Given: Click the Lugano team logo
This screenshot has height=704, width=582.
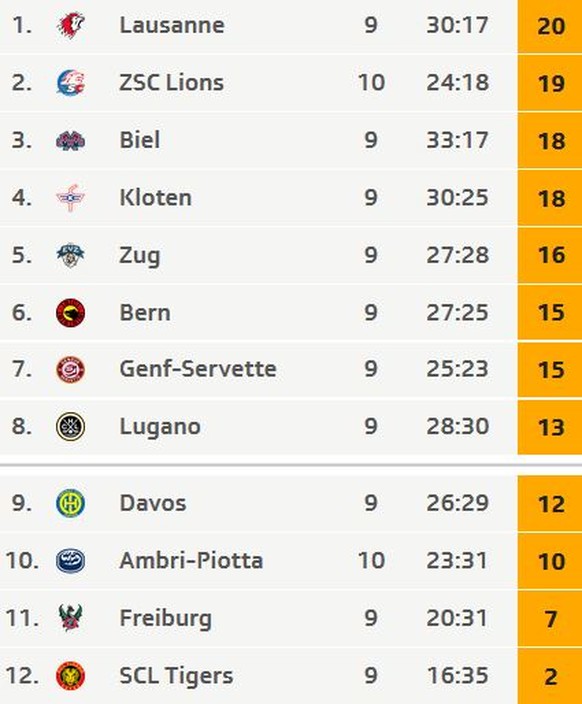Looking at the screenshot, I should pyautogui.click(x=71, y=427).
